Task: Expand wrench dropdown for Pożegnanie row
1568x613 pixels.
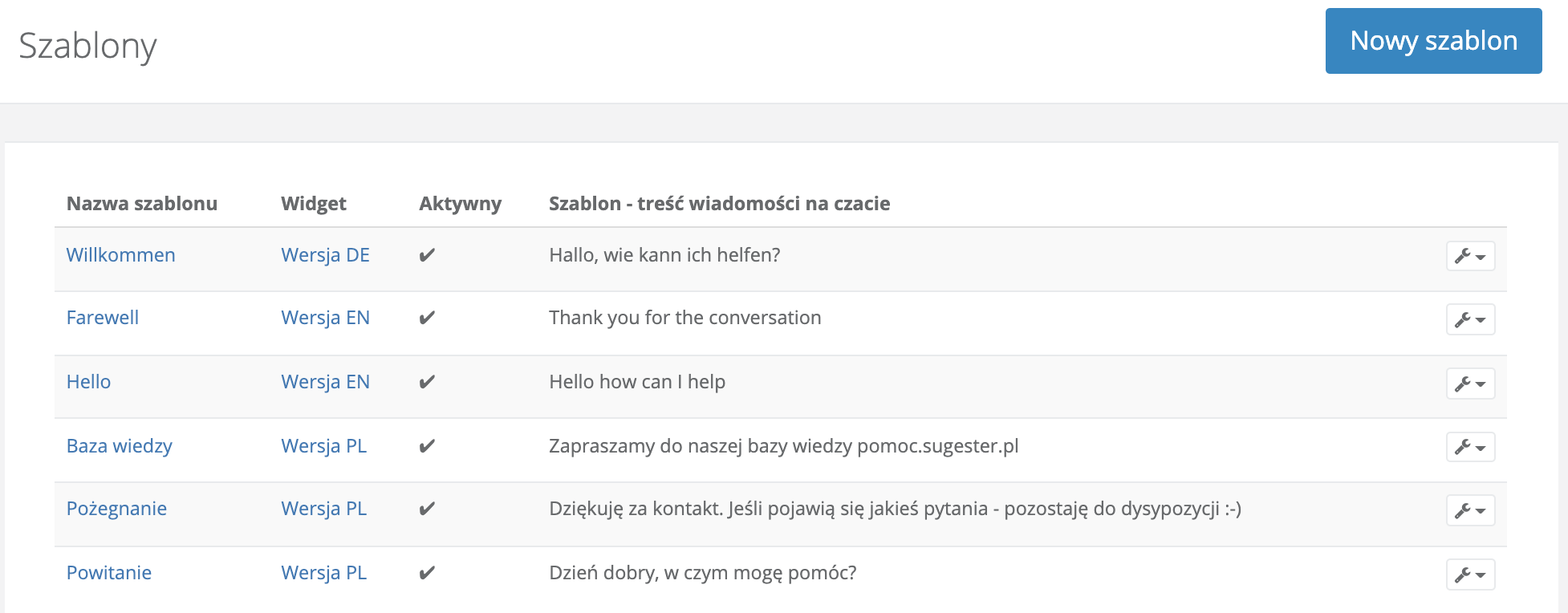Action: point(1470,510)
